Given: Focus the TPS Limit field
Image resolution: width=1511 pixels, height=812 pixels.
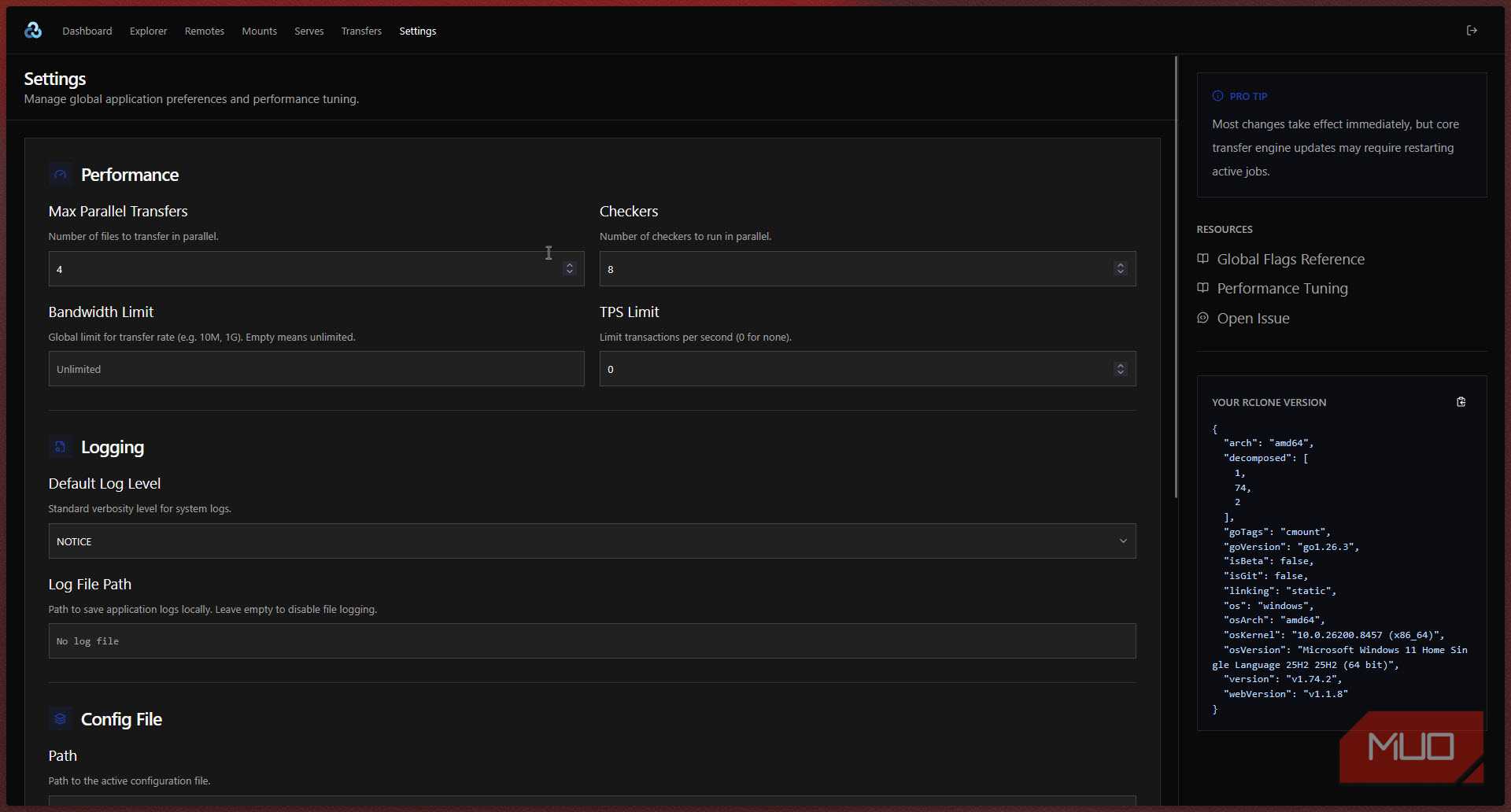Looking at the screenshot, I should pos(867,369).
